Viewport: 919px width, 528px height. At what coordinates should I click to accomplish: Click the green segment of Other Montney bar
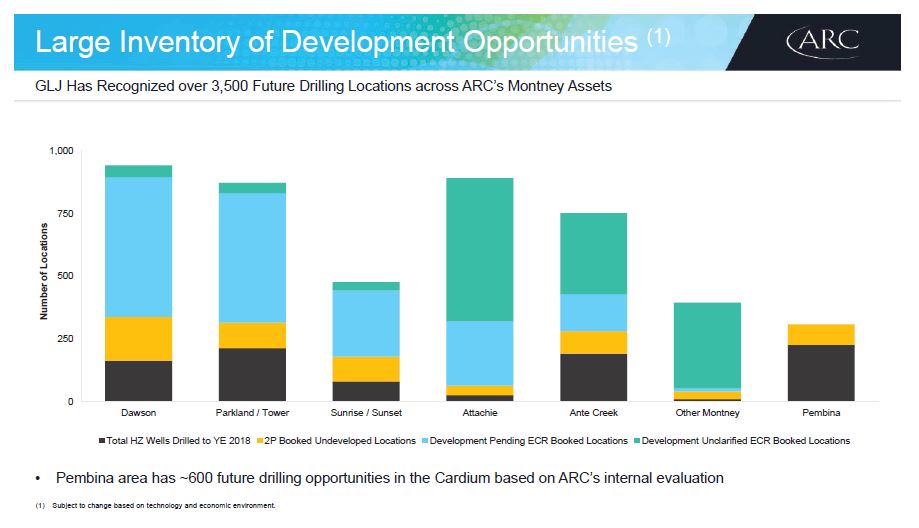[x=707, y=345]
